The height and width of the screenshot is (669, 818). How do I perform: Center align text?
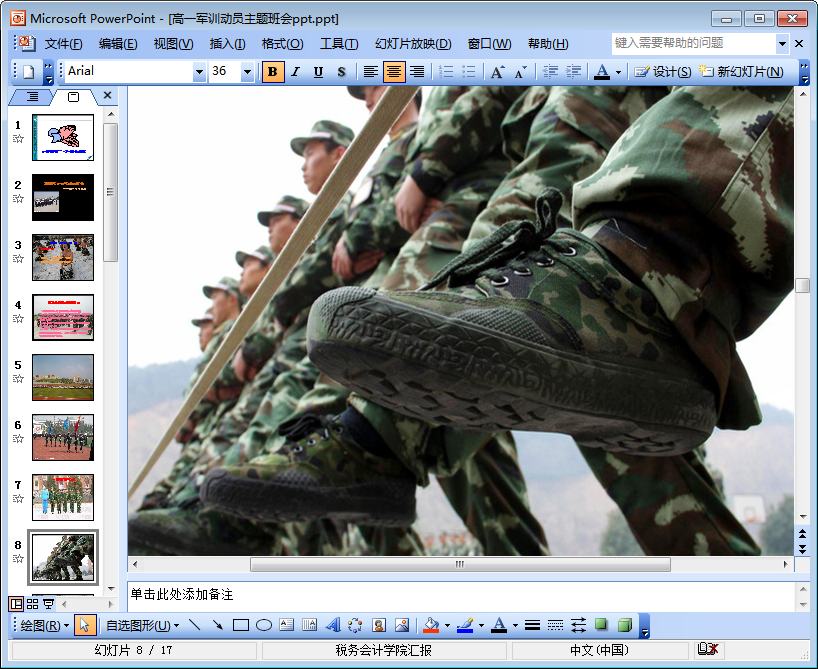[x=394, y=71]
